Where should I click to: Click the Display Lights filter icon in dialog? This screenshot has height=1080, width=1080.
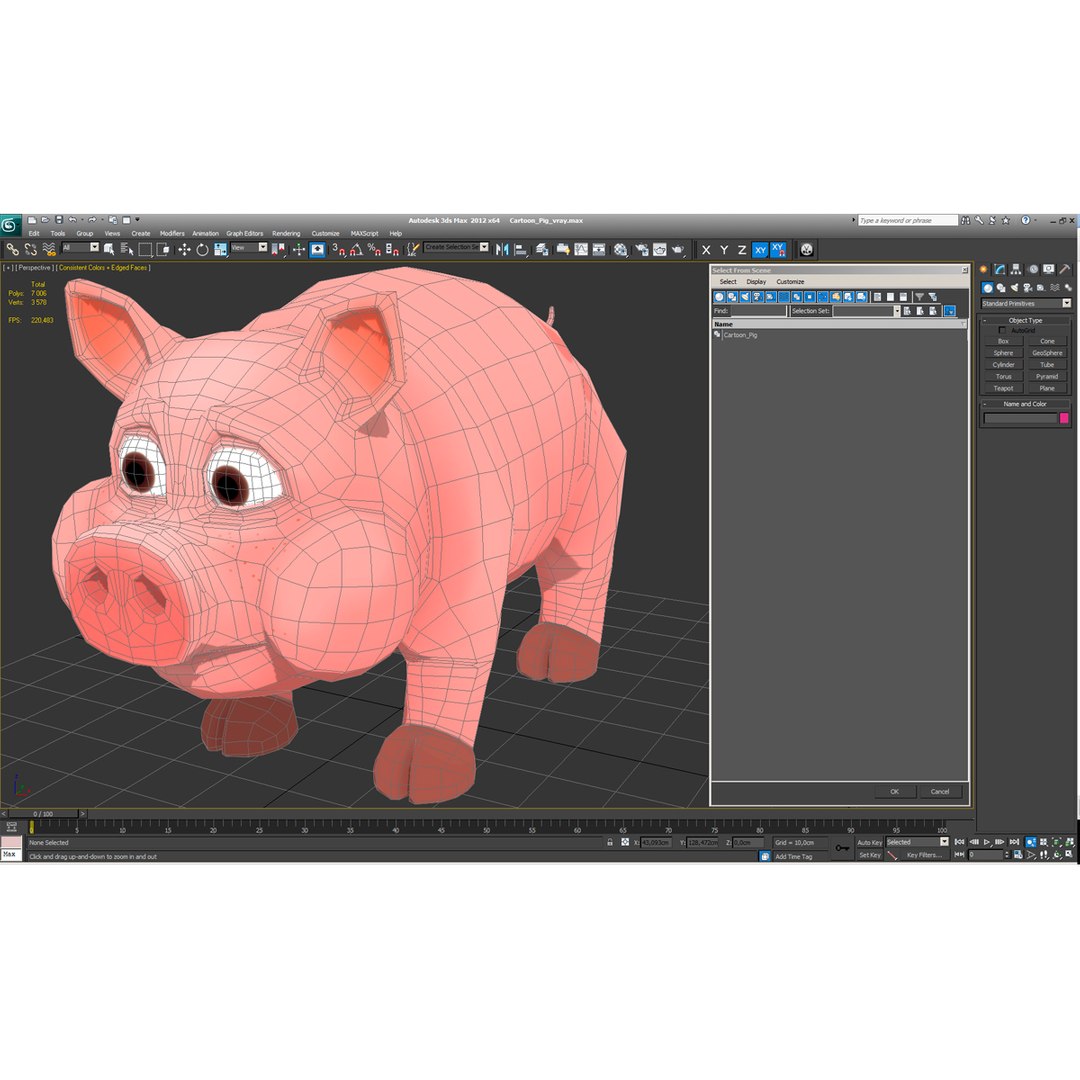click(x=745, y=297)
